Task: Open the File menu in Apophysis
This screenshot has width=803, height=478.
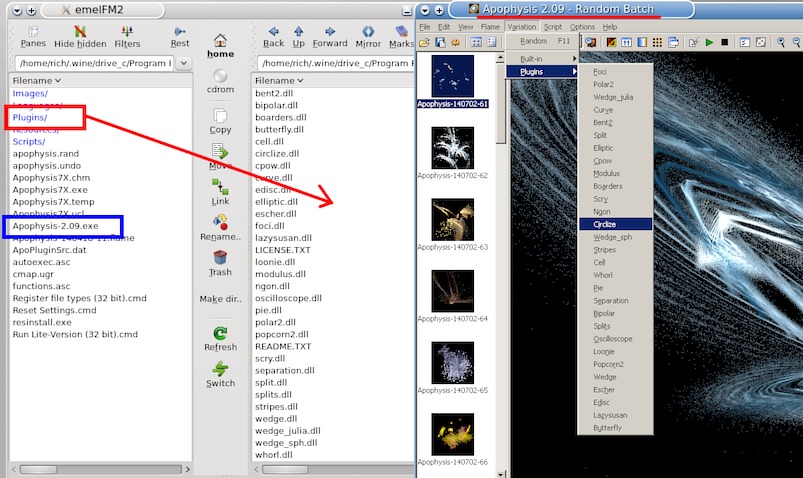Action: coord(425,27)
